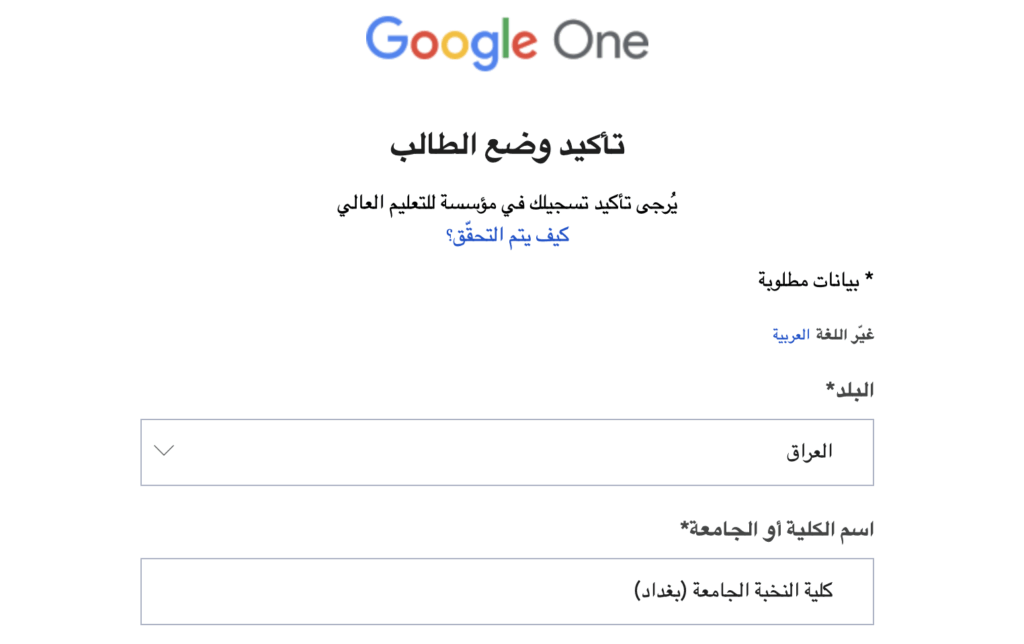Click the "بيانات مطلوبة" required note
Viewport: 1024px width, 644px height.
pyautogui.click(x=815, y=279)
